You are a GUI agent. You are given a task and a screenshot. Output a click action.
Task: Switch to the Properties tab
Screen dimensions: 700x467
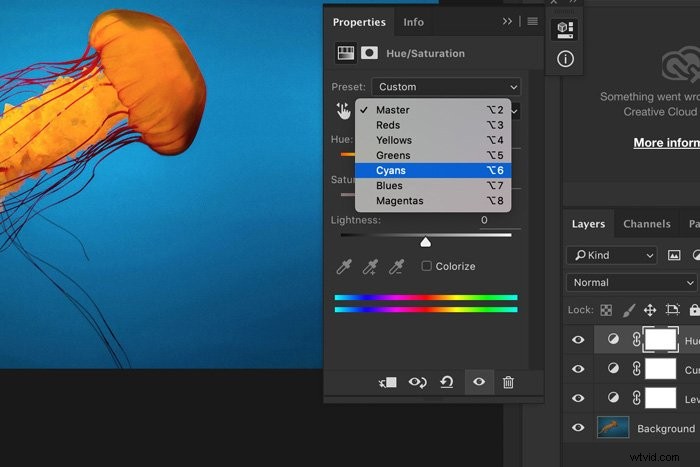click(359, 22)
